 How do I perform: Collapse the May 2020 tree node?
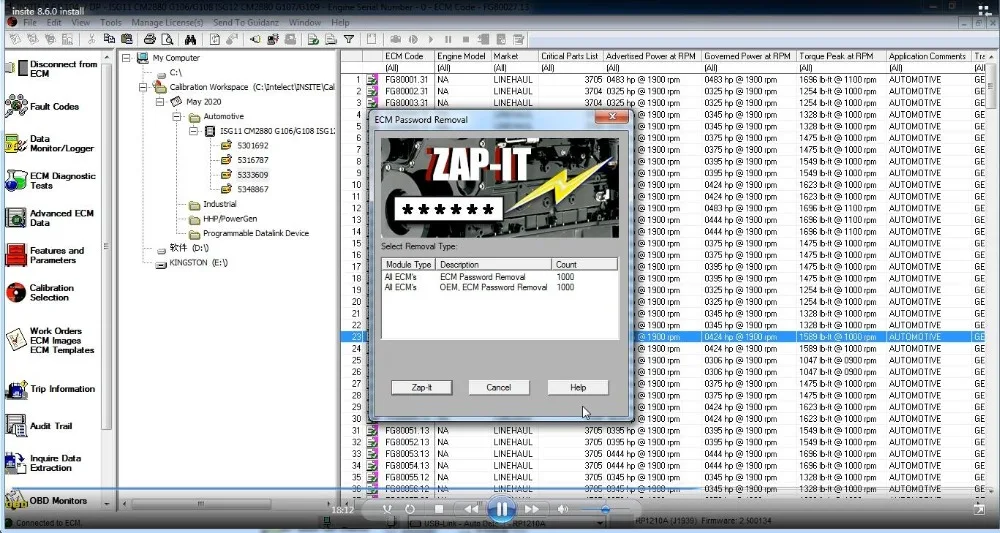159,102
